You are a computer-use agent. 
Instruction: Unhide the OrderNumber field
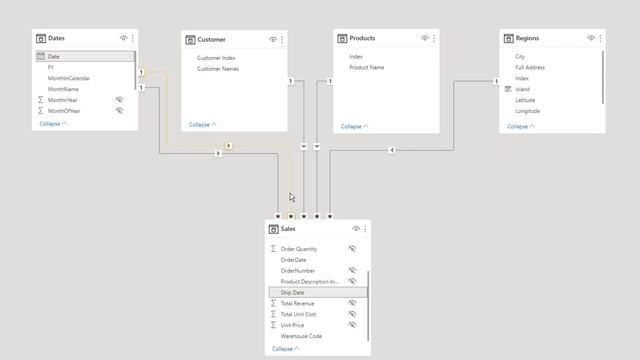(x=352, y=270)
